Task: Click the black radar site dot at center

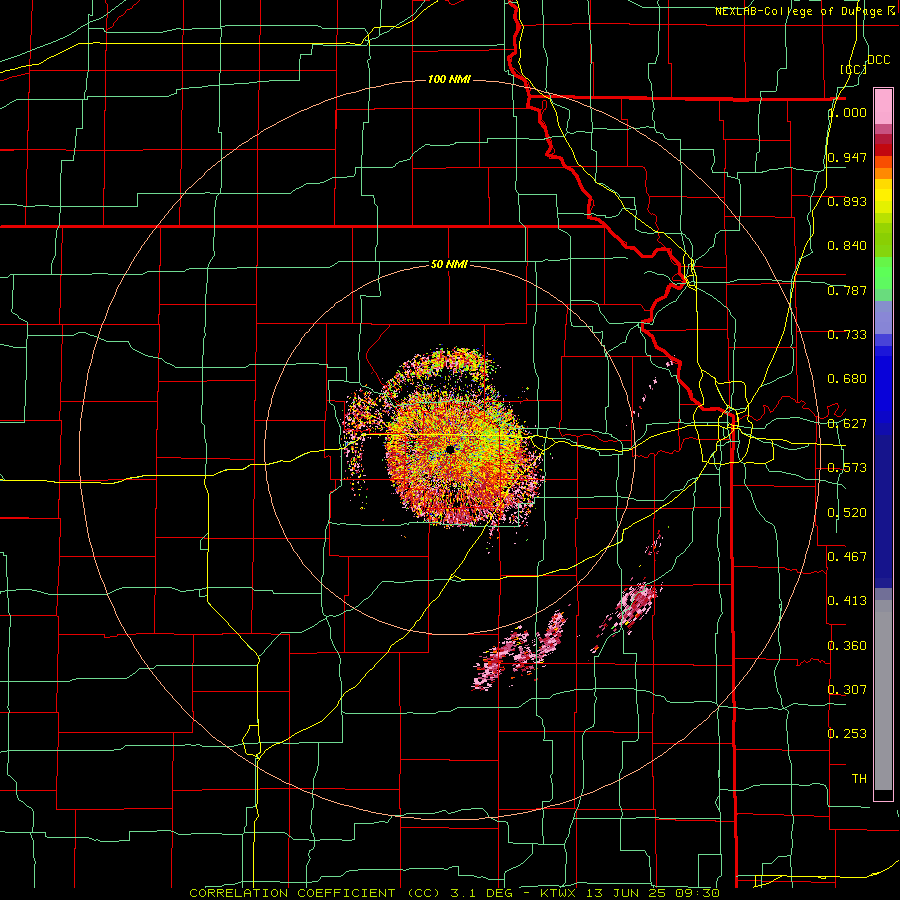Action: 450,449
